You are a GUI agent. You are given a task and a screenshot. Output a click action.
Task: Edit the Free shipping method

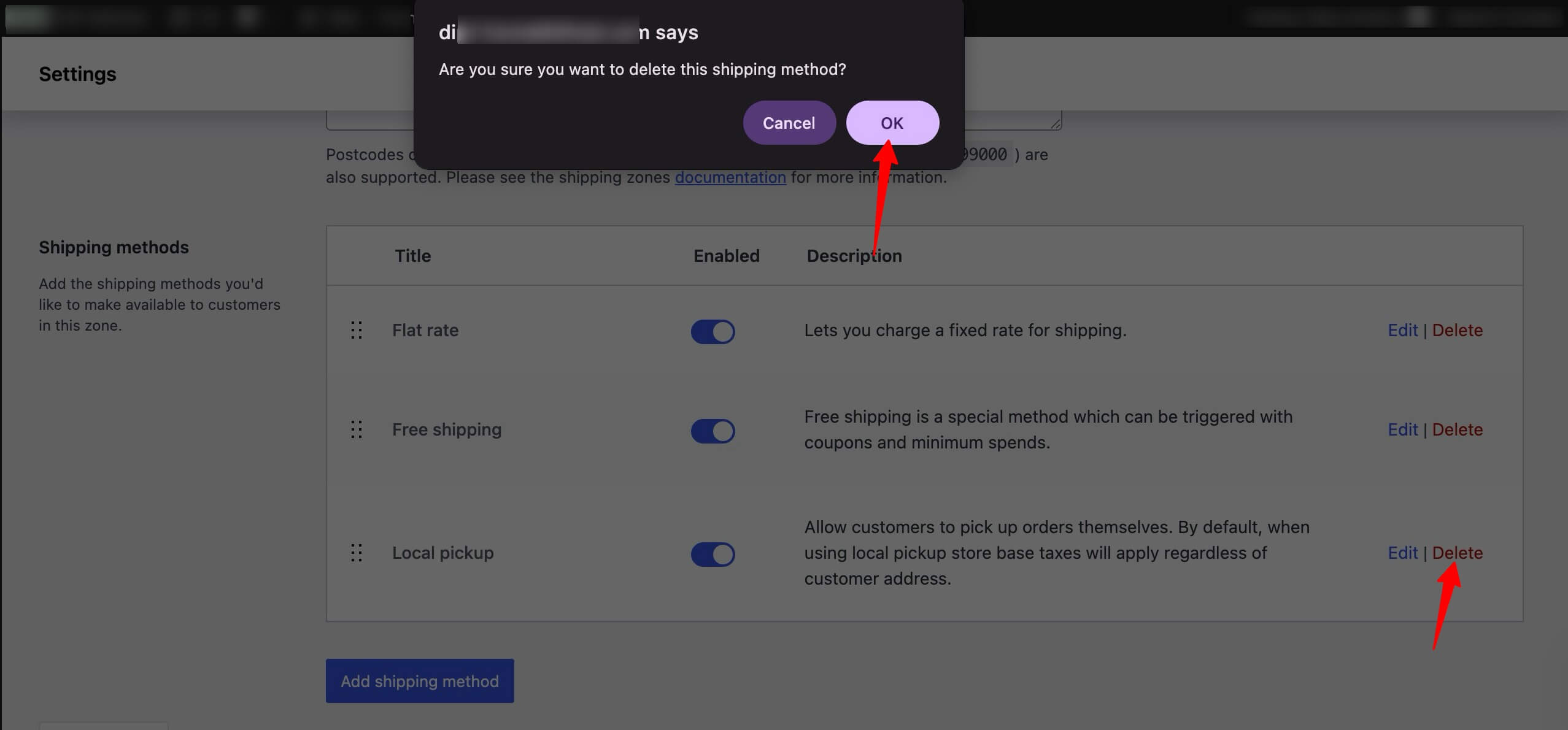[1403, 430]
